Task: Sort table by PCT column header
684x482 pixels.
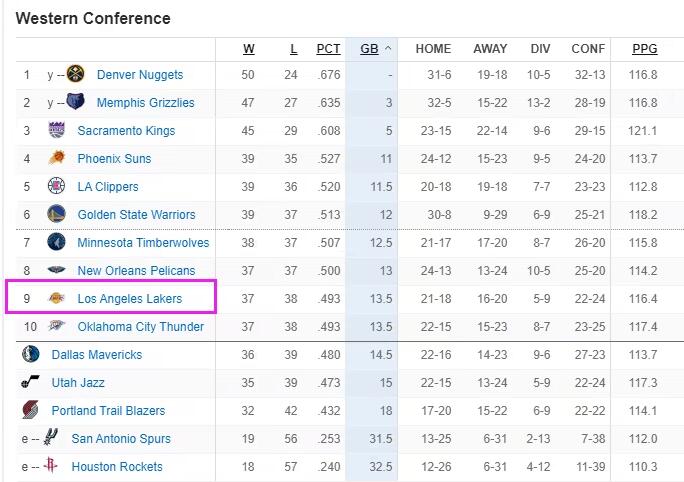Action: [x=328, y=48]
